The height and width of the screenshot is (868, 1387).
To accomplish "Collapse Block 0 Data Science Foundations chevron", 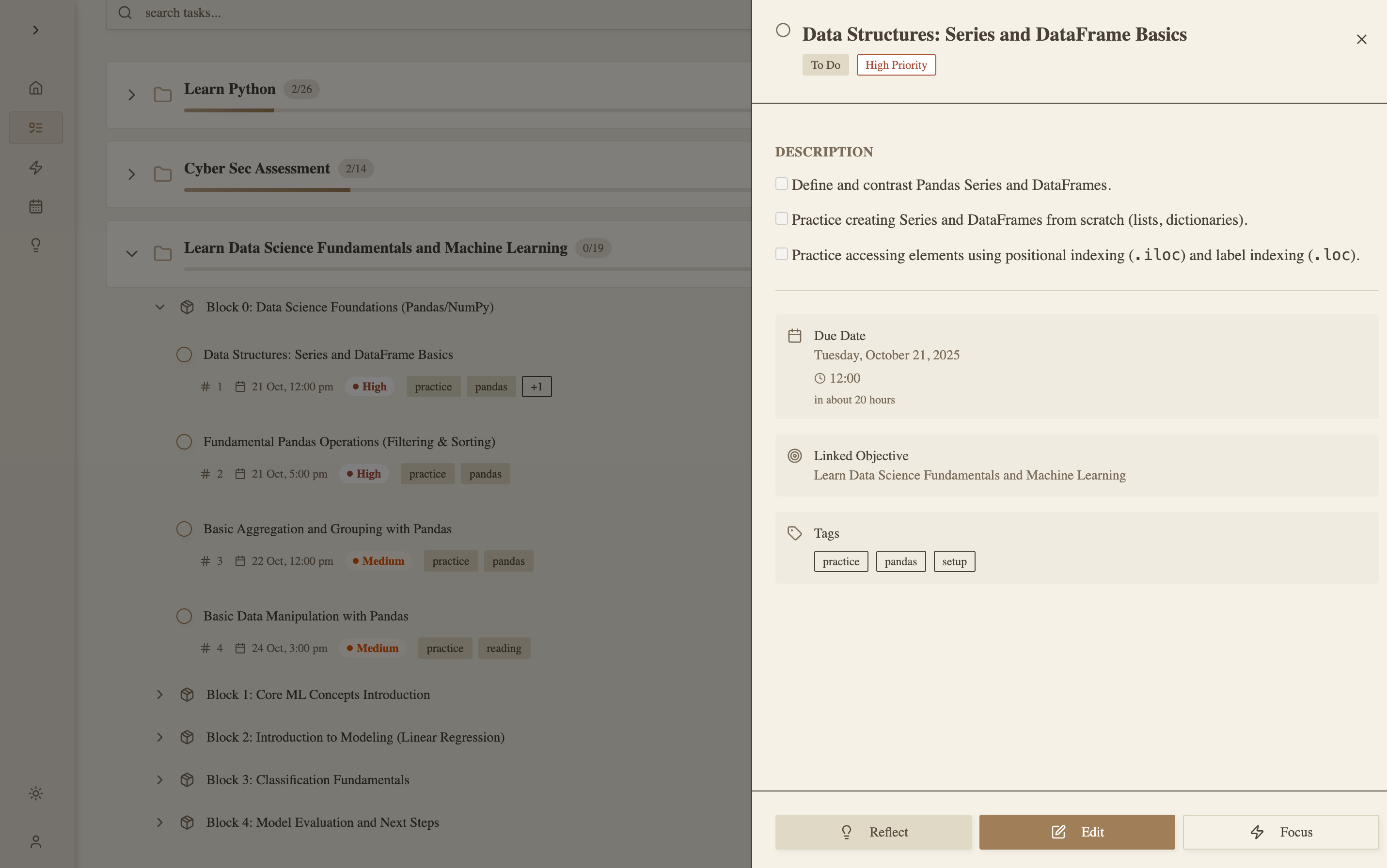I will coord(159,307).
